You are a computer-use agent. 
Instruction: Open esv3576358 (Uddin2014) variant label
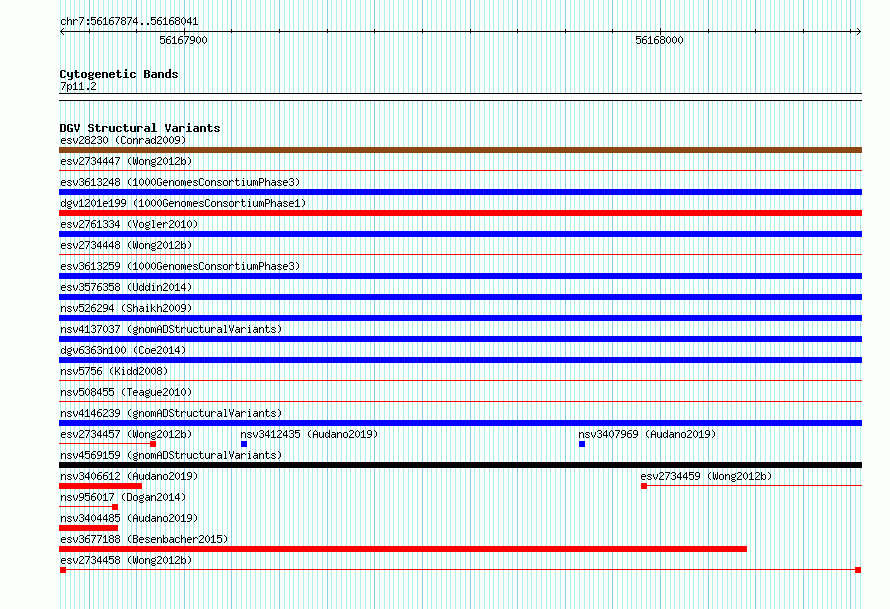(126, 287)
